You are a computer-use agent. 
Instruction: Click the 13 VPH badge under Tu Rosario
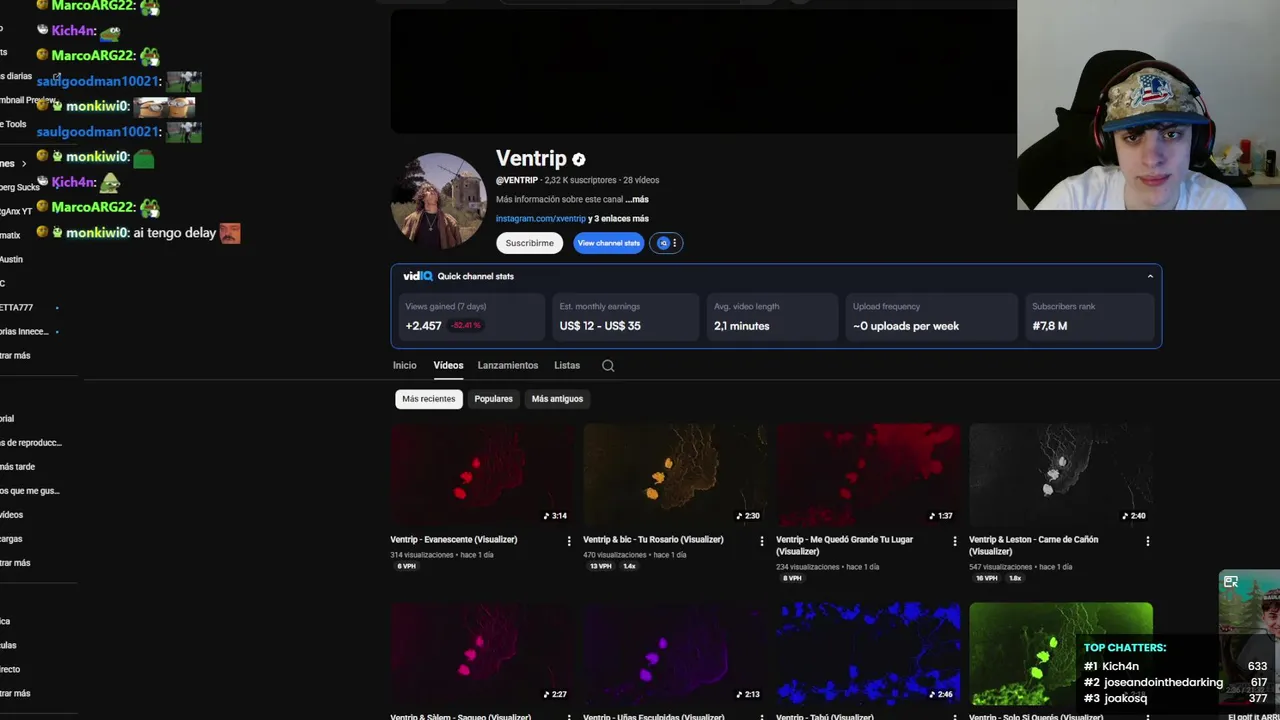coord(600,566)
